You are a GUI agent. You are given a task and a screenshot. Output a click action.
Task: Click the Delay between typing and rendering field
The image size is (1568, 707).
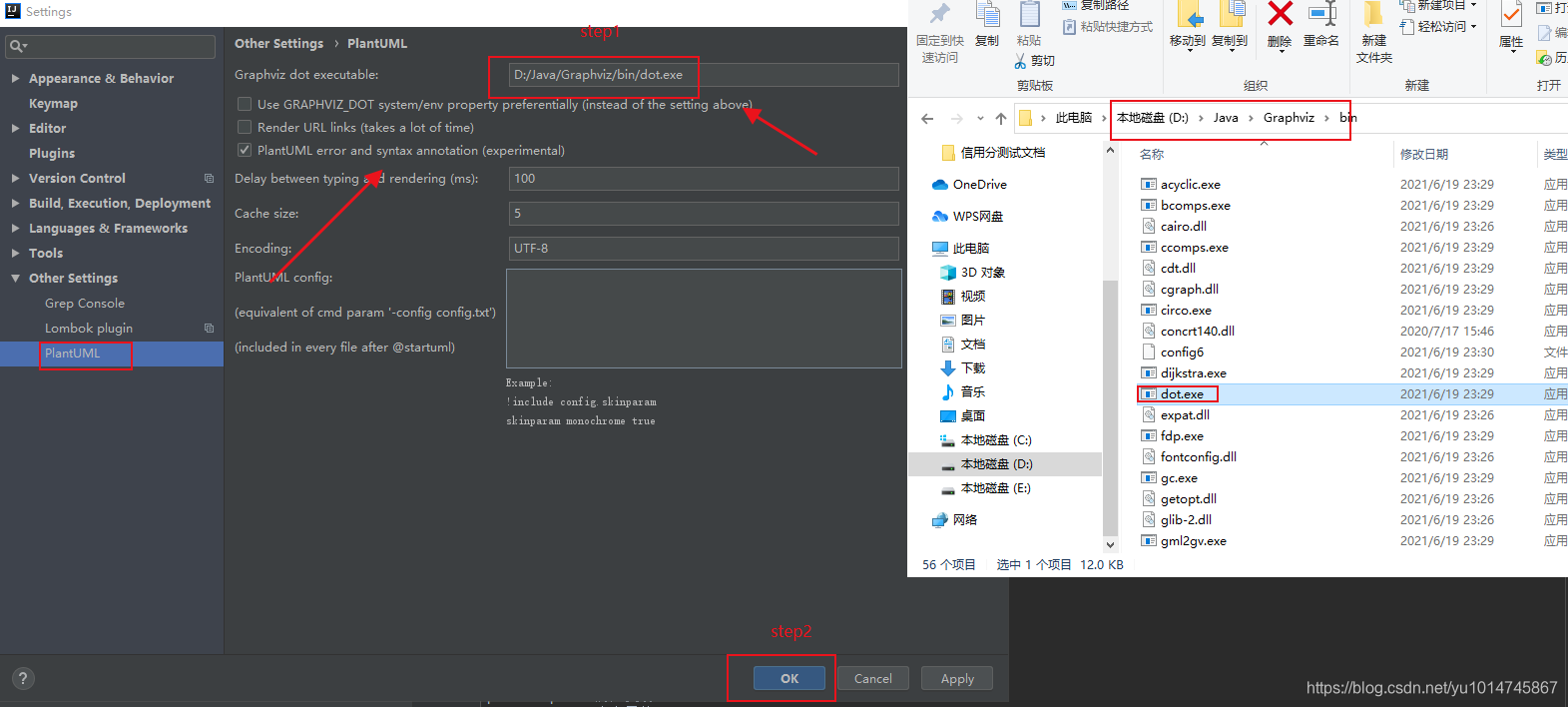[x=704, y=179]
